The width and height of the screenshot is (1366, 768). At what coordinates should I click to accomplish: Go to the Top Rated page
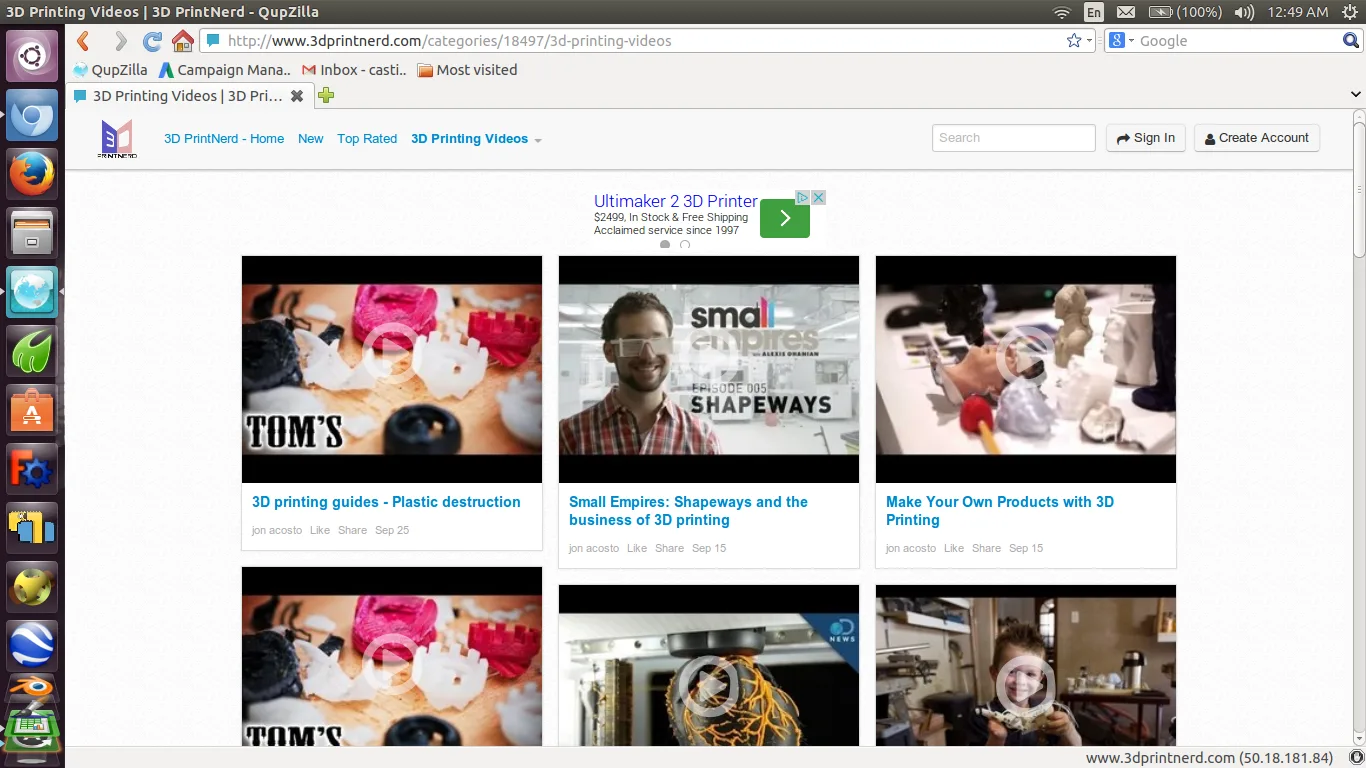[x=367, y=139]
